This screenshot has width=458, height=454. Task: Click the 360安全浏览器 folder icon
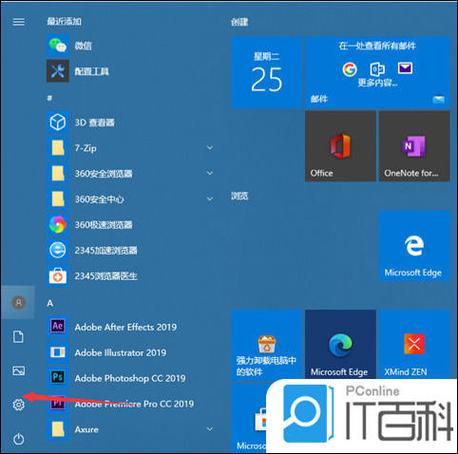58,173
